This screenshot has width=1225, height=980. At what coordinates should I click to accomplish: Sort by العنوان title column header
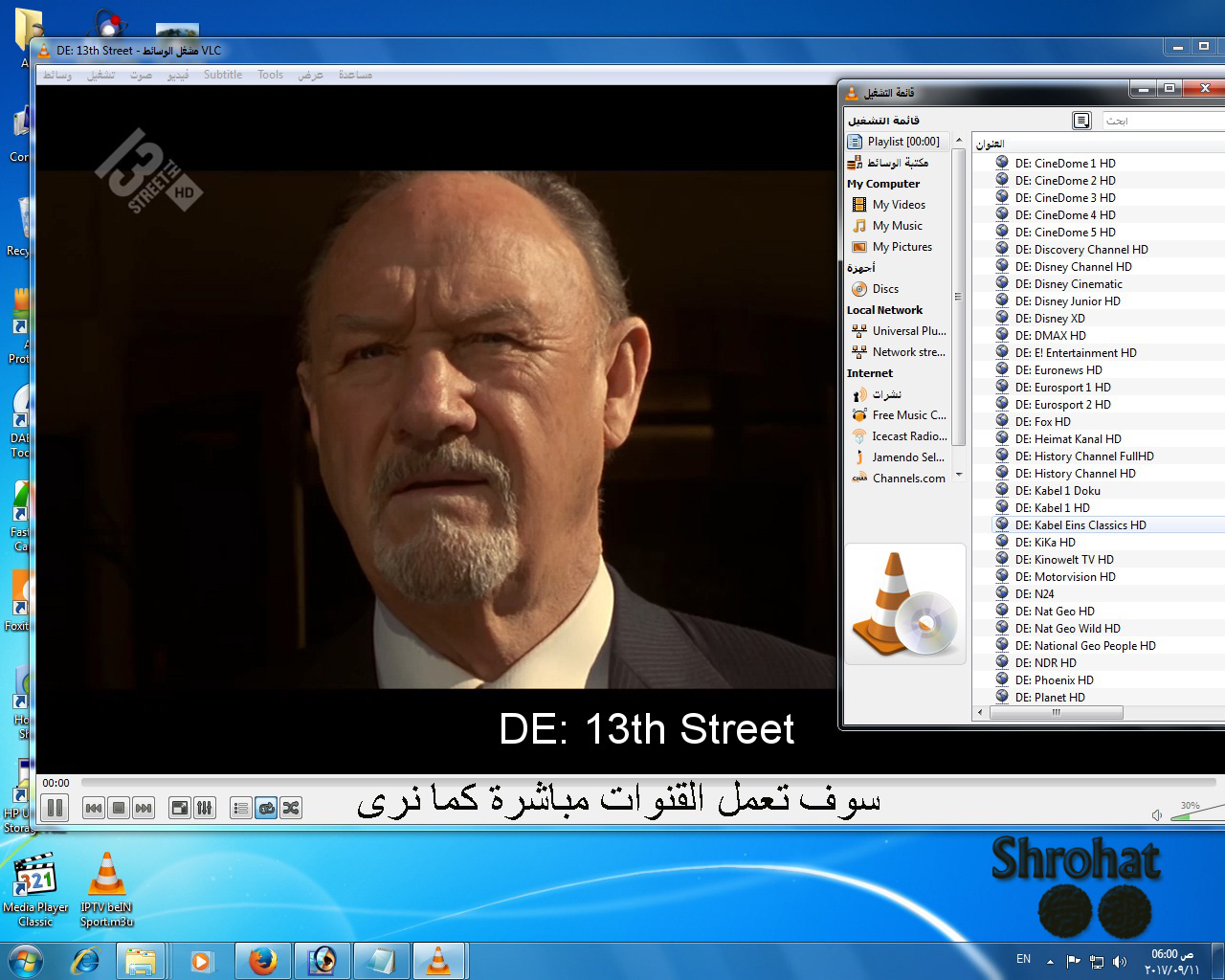click(1099, 144)
